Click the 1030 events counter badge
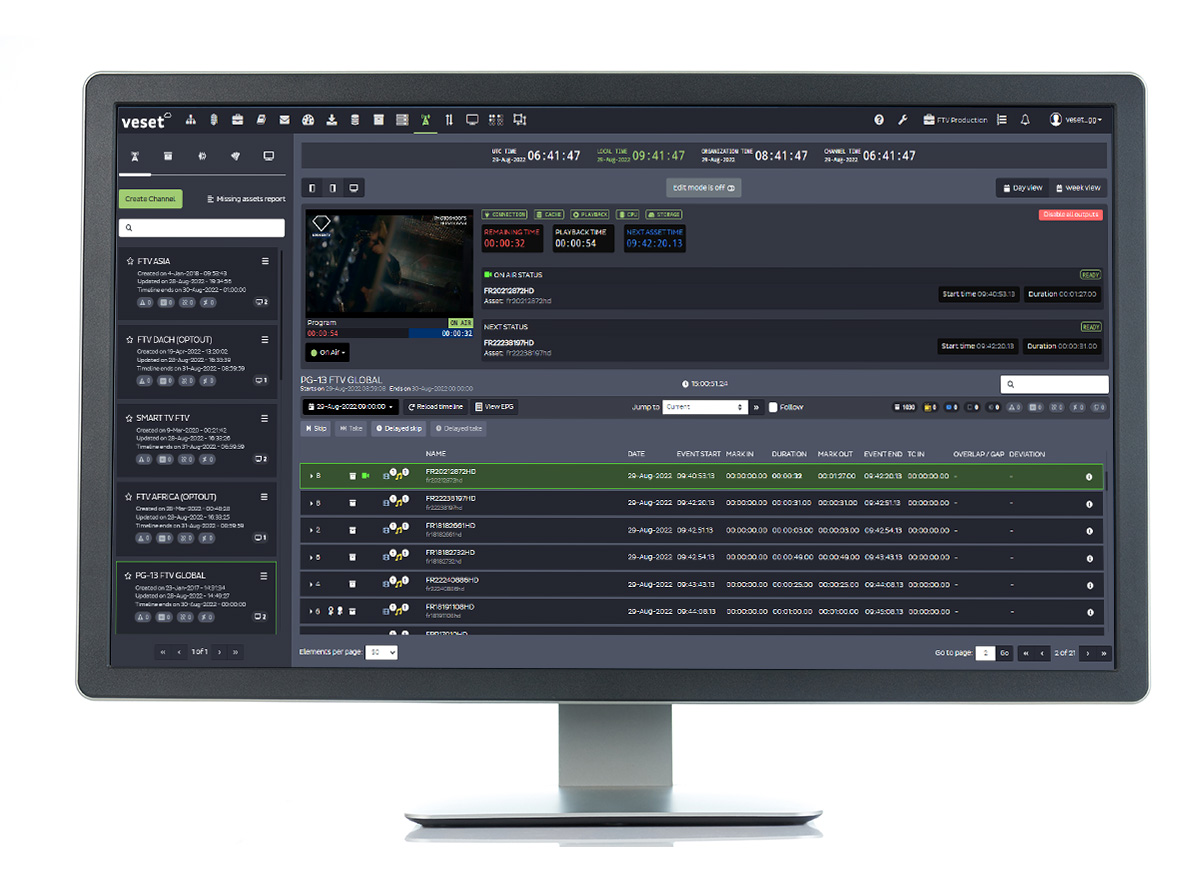1200x883 pixels. point(904,408)
